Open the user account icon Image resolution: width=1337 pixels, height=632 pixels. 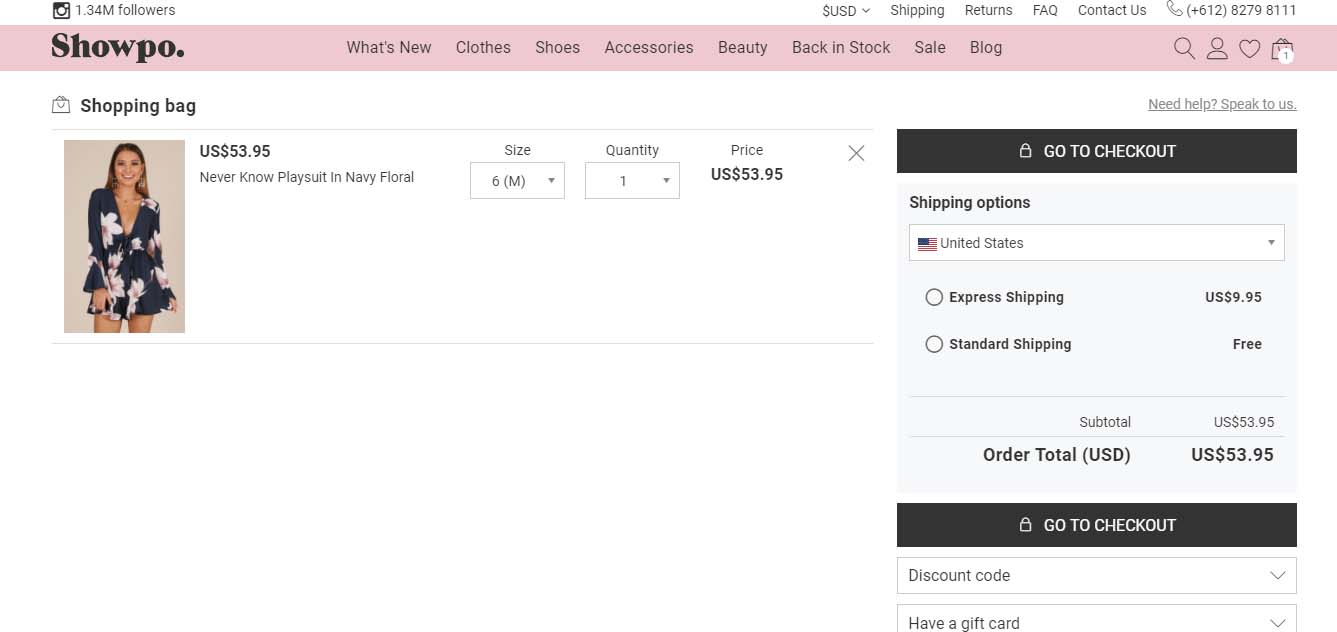1217,47
